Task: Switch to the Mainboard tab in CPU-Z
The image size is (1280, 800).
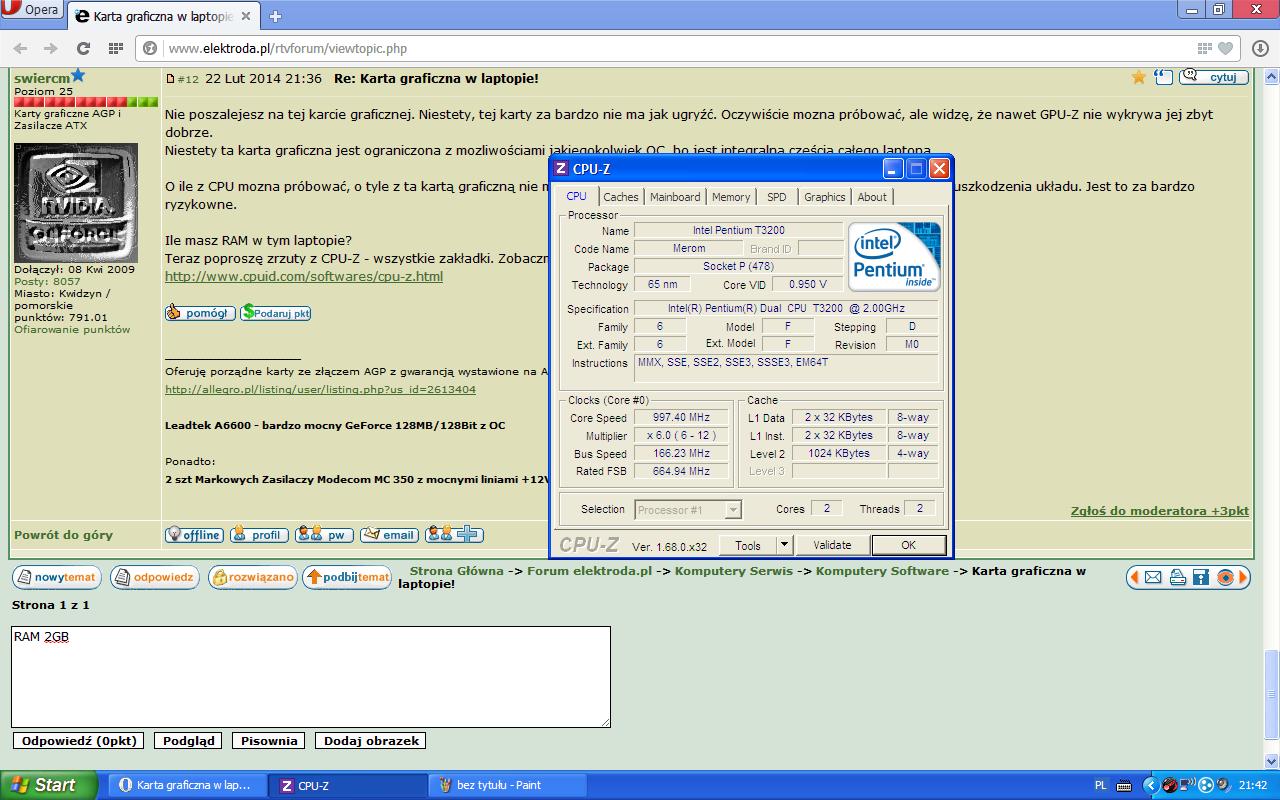Action: pyautogui.click(x=675, y=197)
